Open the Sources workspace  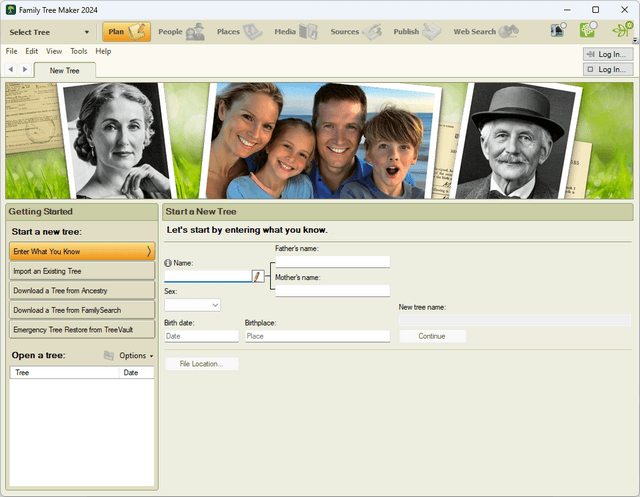click(355, 32)
